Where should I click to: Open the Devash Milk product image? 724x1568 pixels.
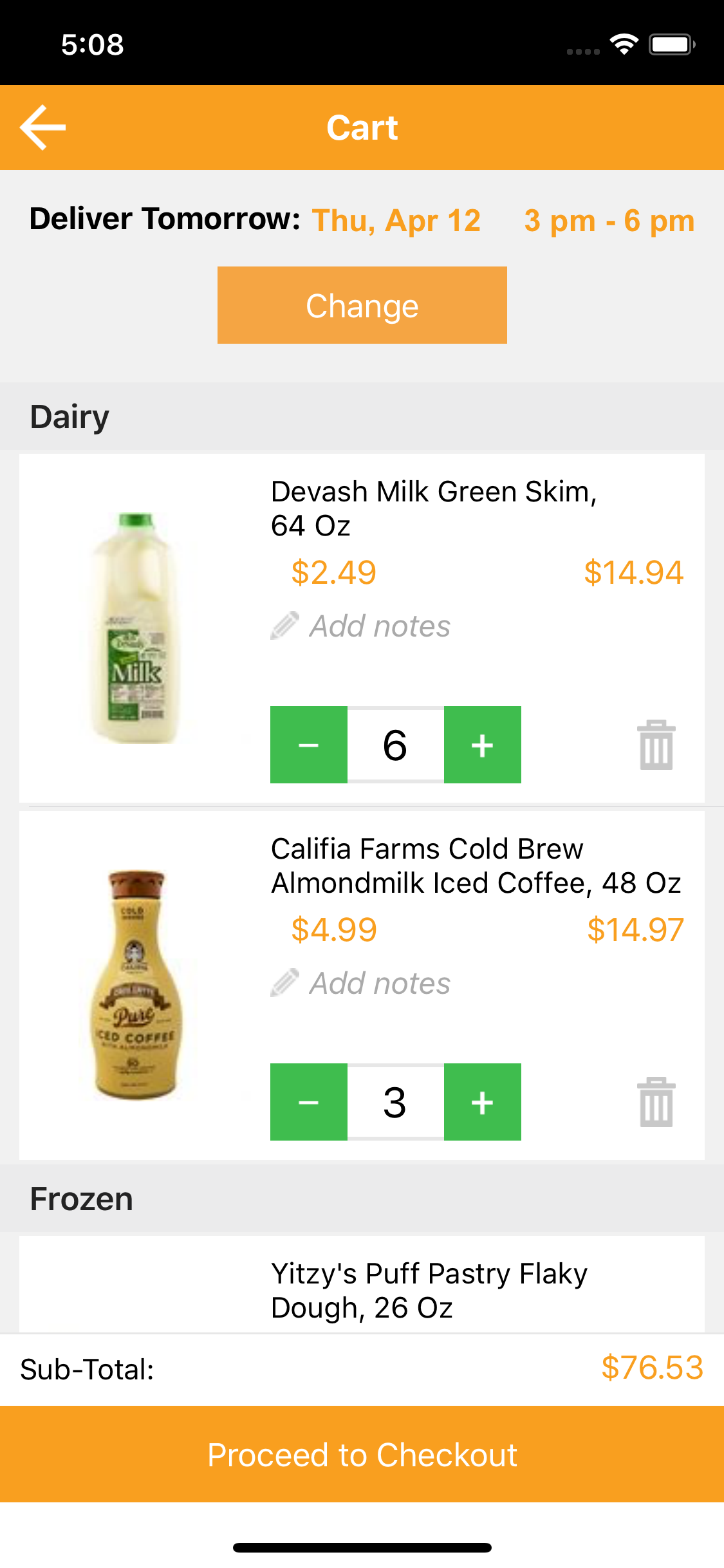pos(136,628)
